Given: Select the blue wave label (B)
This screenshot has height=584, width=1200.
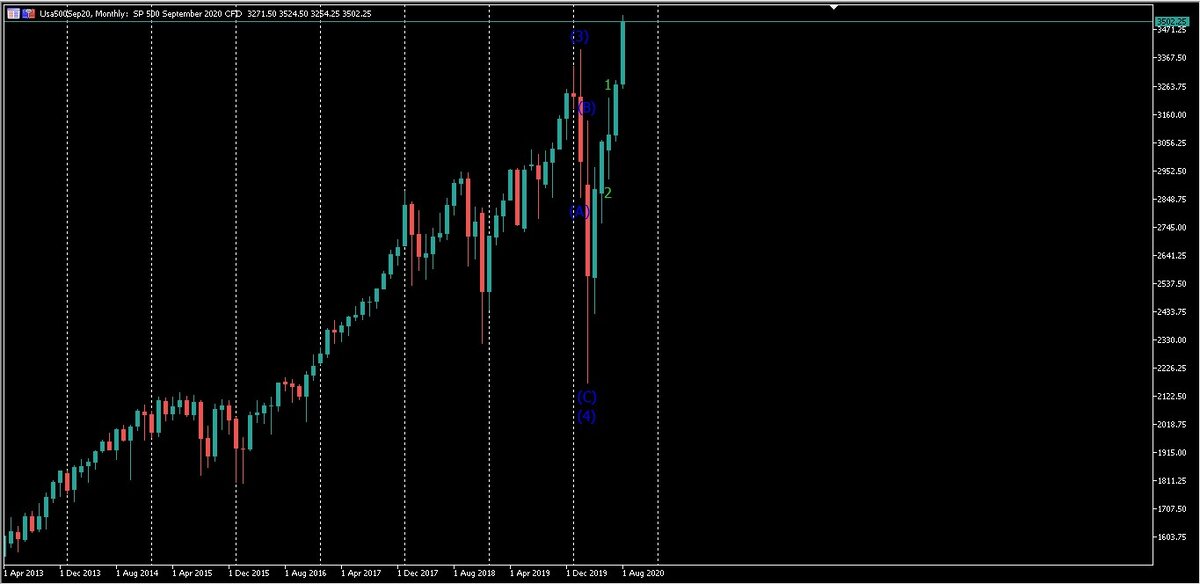Looking at the screenshot, I should click(x=587, y=107).
